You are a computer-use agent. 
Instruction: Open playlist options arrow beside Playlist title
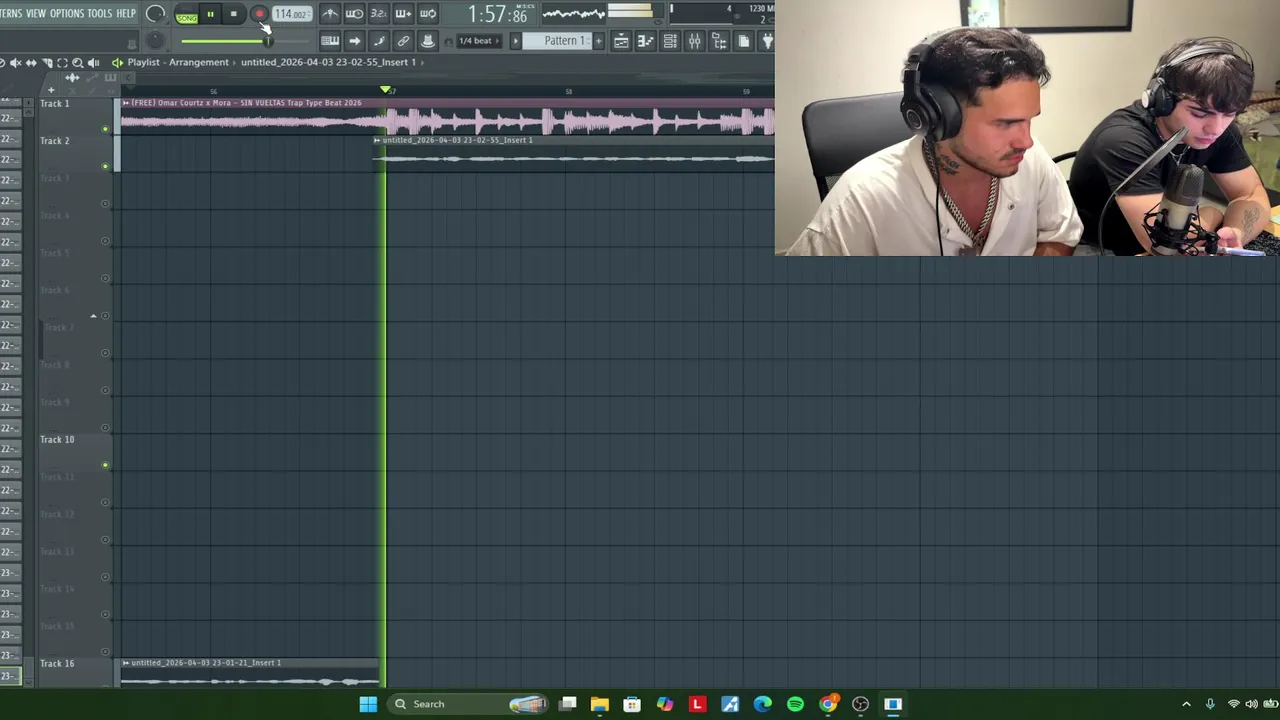point(117,62)
